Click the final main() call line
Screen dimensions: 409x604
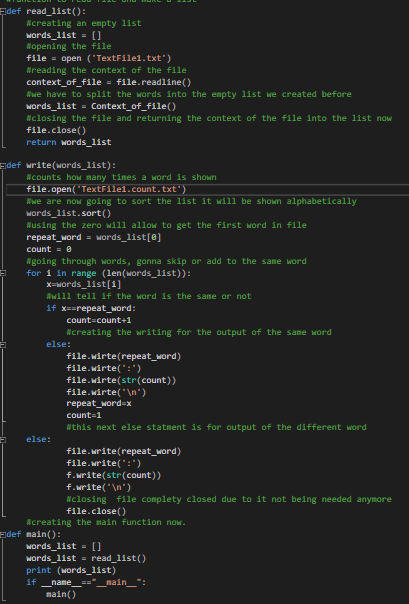[x=61, y=594]
